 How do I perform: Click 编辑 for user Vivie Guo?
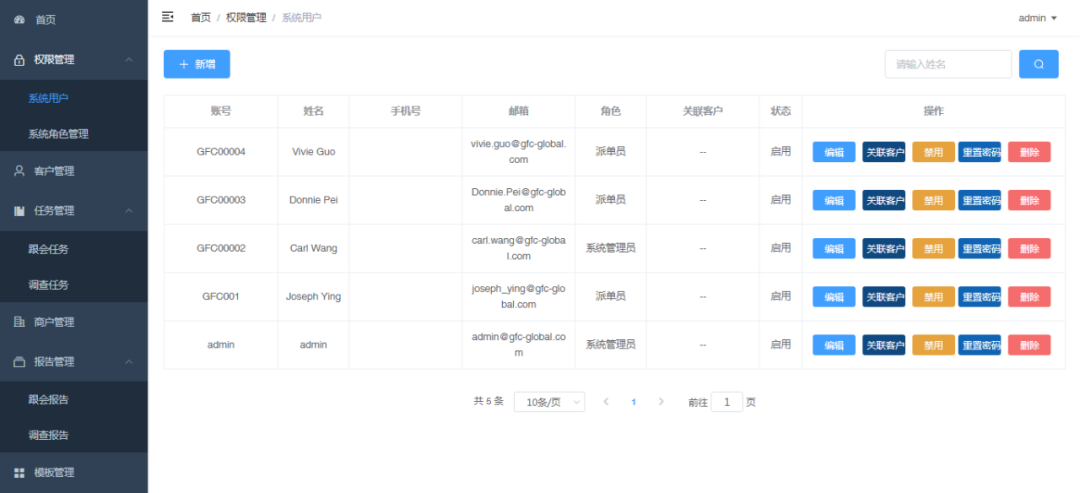(833, 152)
